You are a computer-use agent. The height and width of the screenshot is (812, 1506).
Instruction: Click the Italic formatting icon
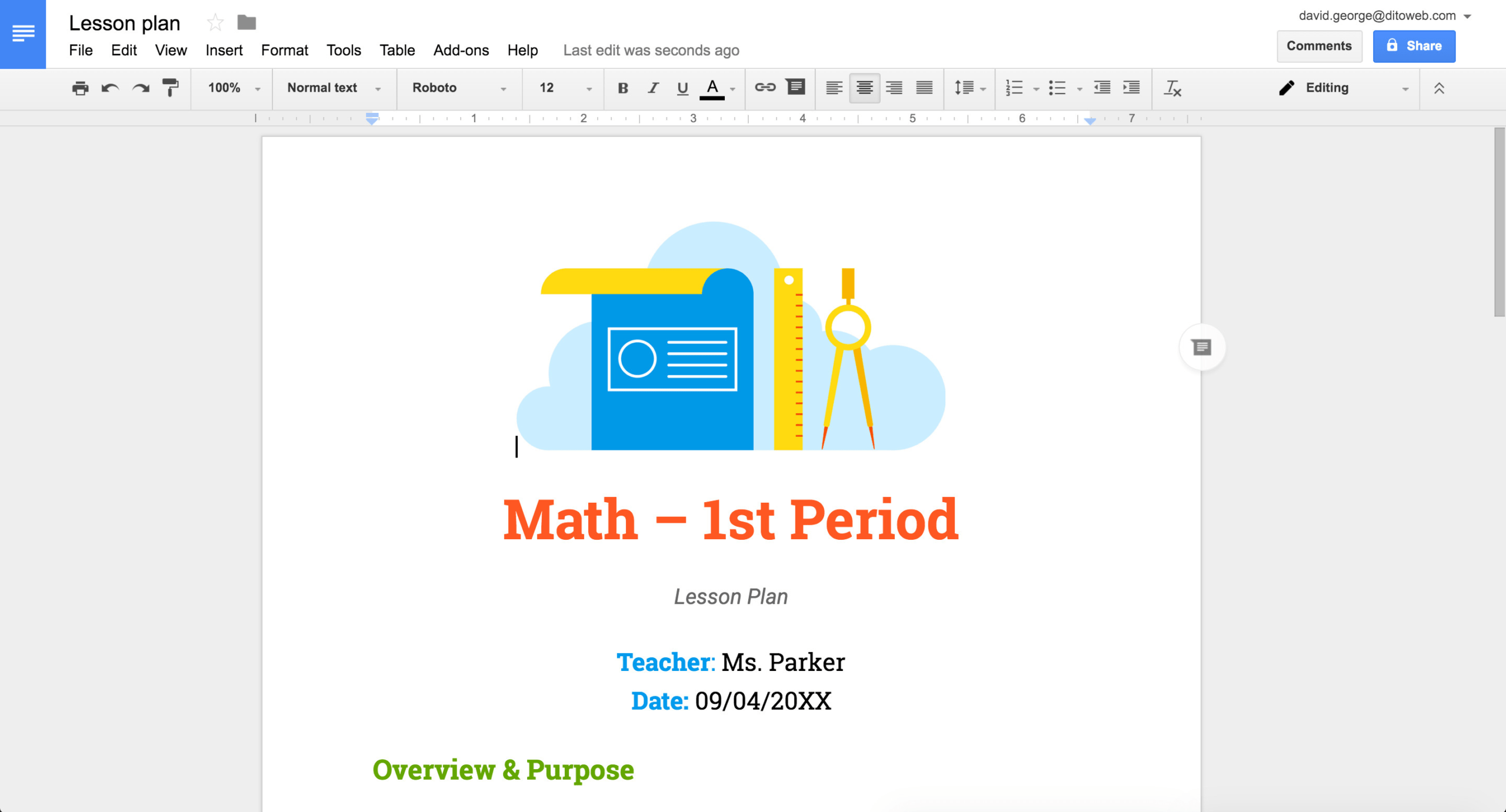point(650,88)
